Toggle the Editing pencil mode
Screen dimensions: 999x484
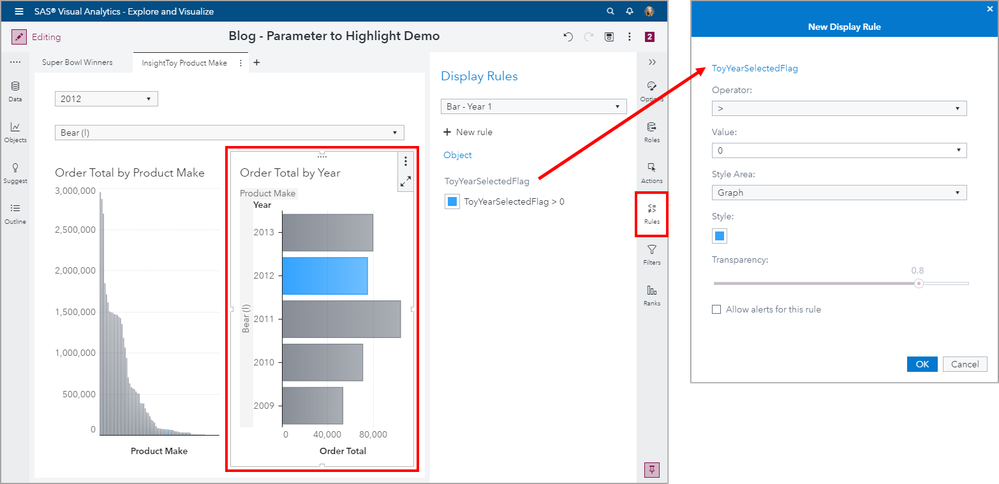point(19,37)
